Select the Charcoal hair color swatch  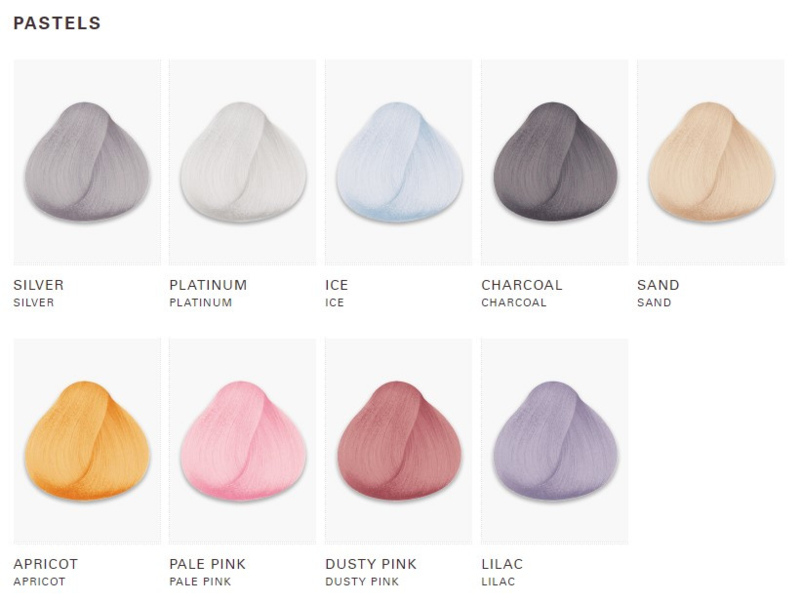tap(555, 162)
